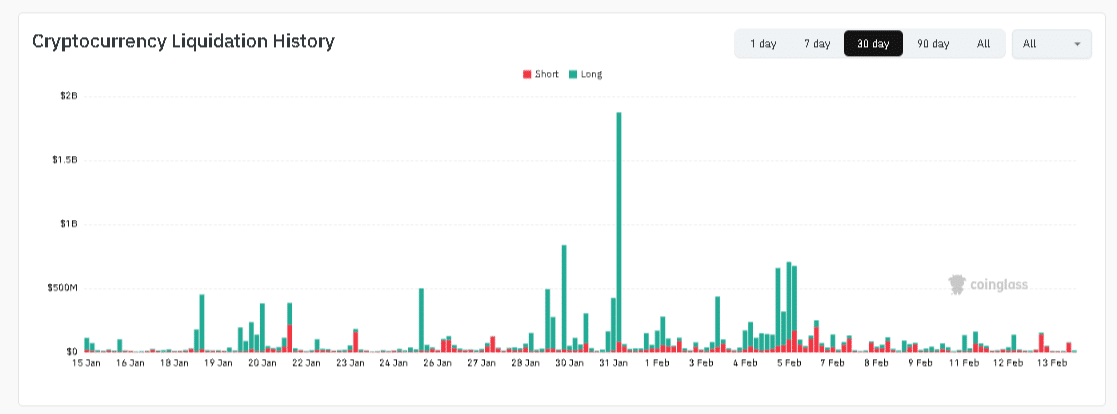The image size is (1117, 414).
Task: Click the tall green bar at 30 Jan
Action: pyautogui.click(x=564, y=298)
